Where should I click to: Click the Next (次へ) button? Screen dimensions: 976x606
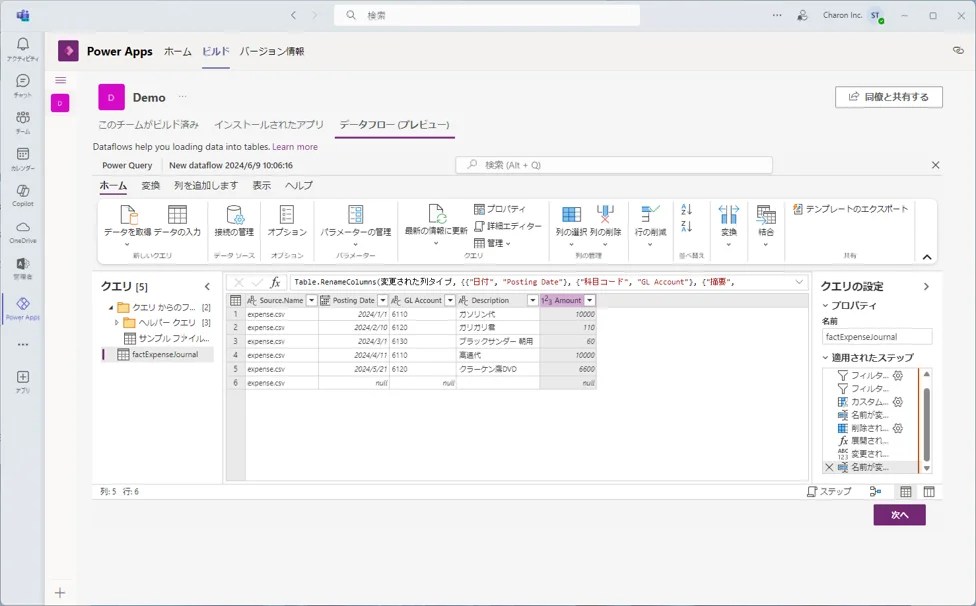tap(899, 515)
